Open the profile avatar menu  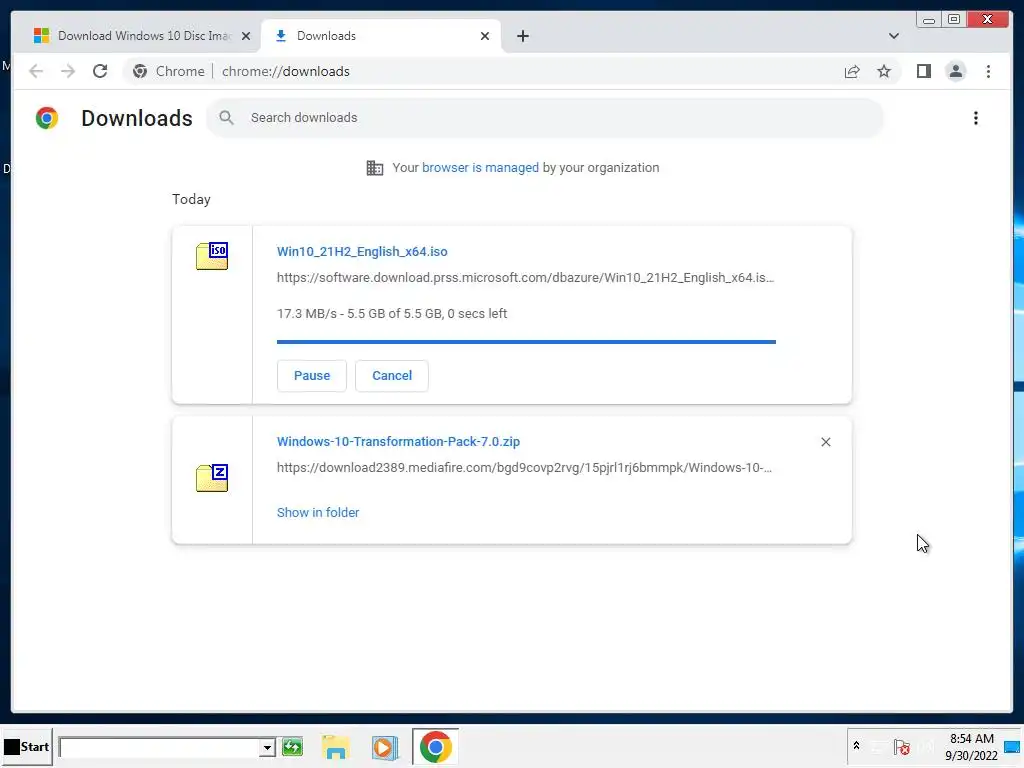[x=955, y=71]
